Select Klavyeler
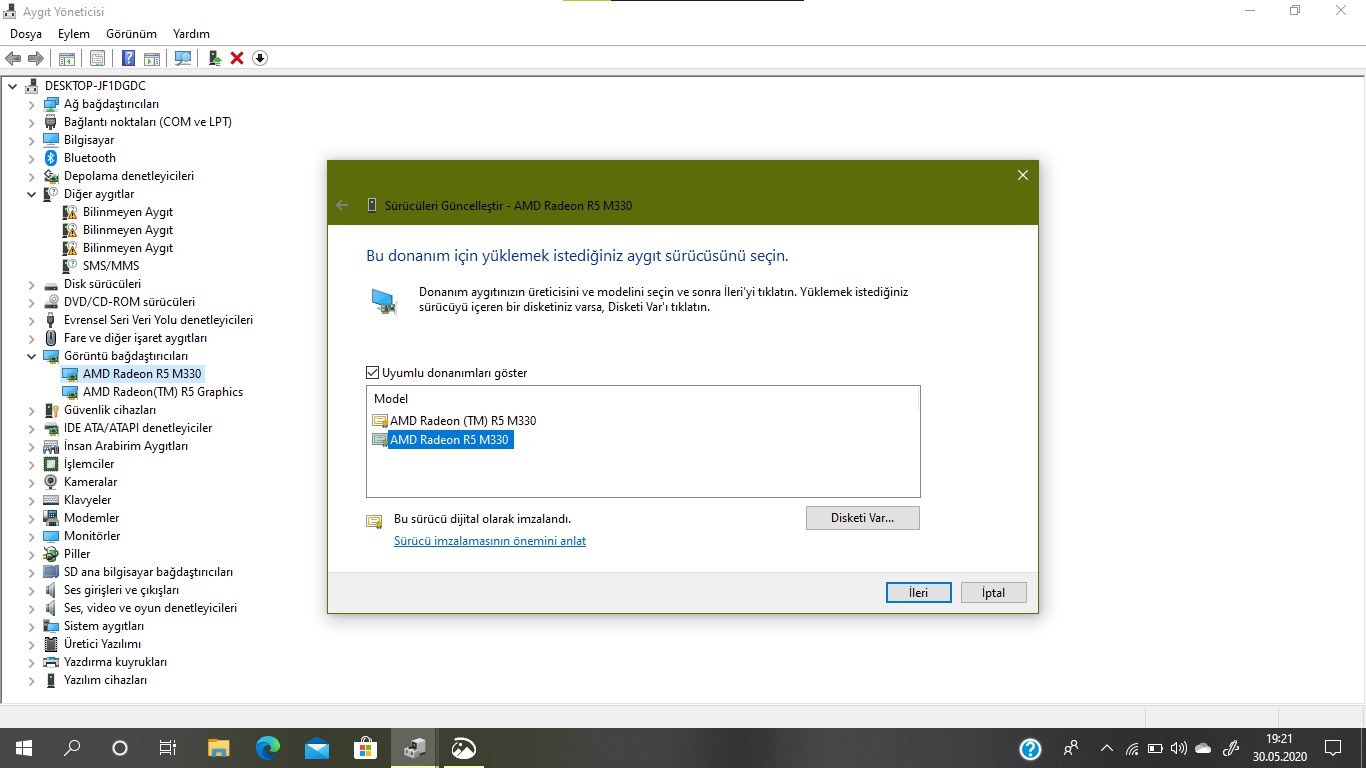The image size is (1366, 768). point(88,500)
